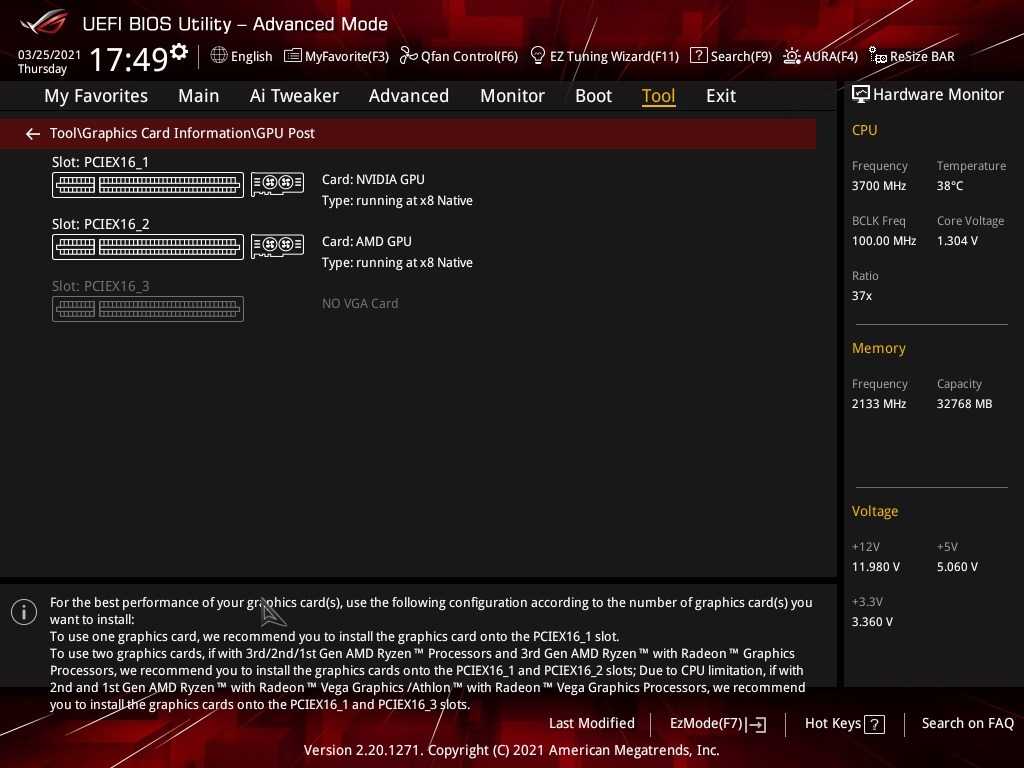Screen dimensions: 1024x768
Task: Click the Hot Keys question mark icon
Action: coord(874,724)
